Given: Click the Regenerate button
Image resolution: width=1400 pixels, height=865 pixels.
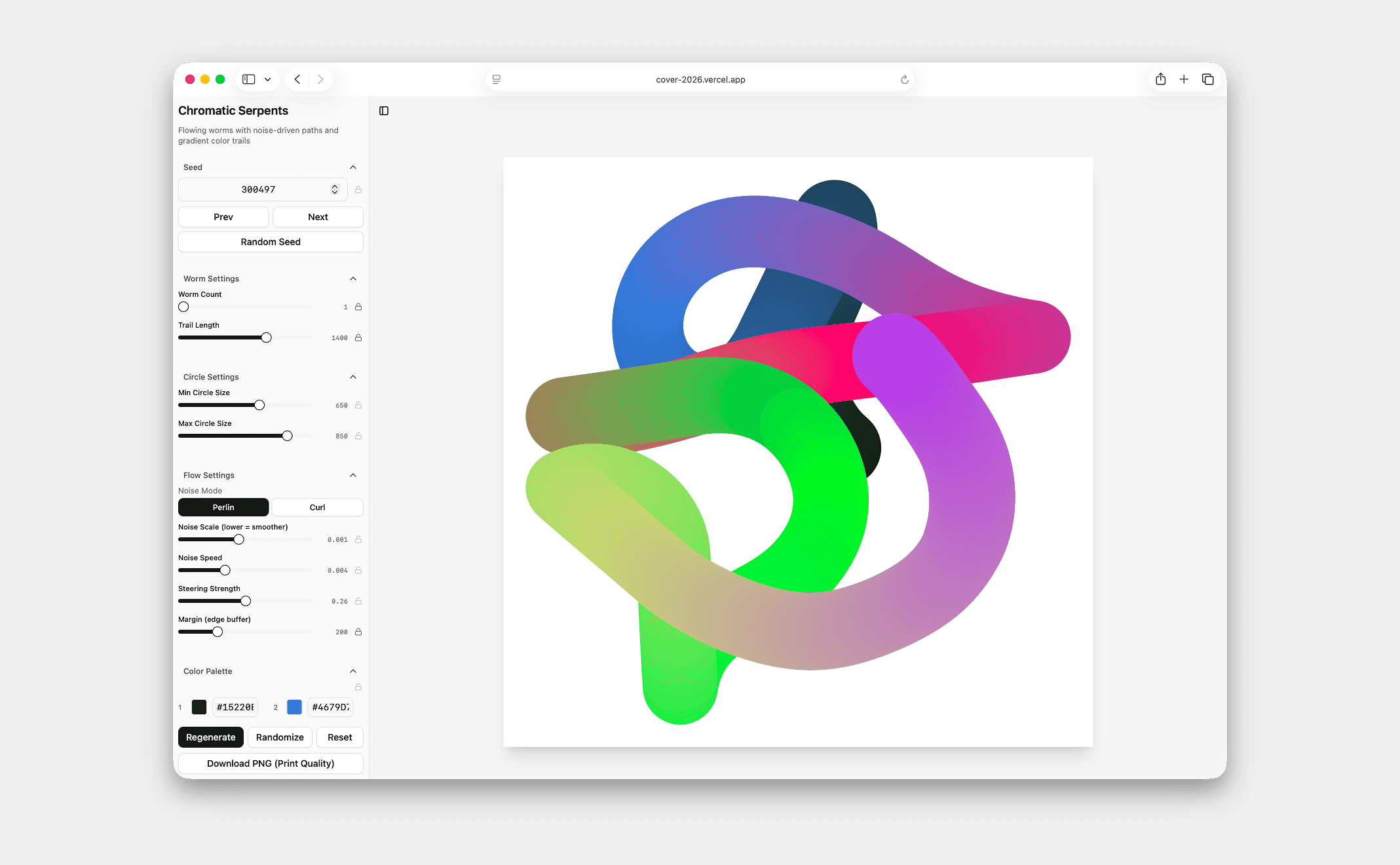Looking at the screenshot, I should tap(211, 737).
